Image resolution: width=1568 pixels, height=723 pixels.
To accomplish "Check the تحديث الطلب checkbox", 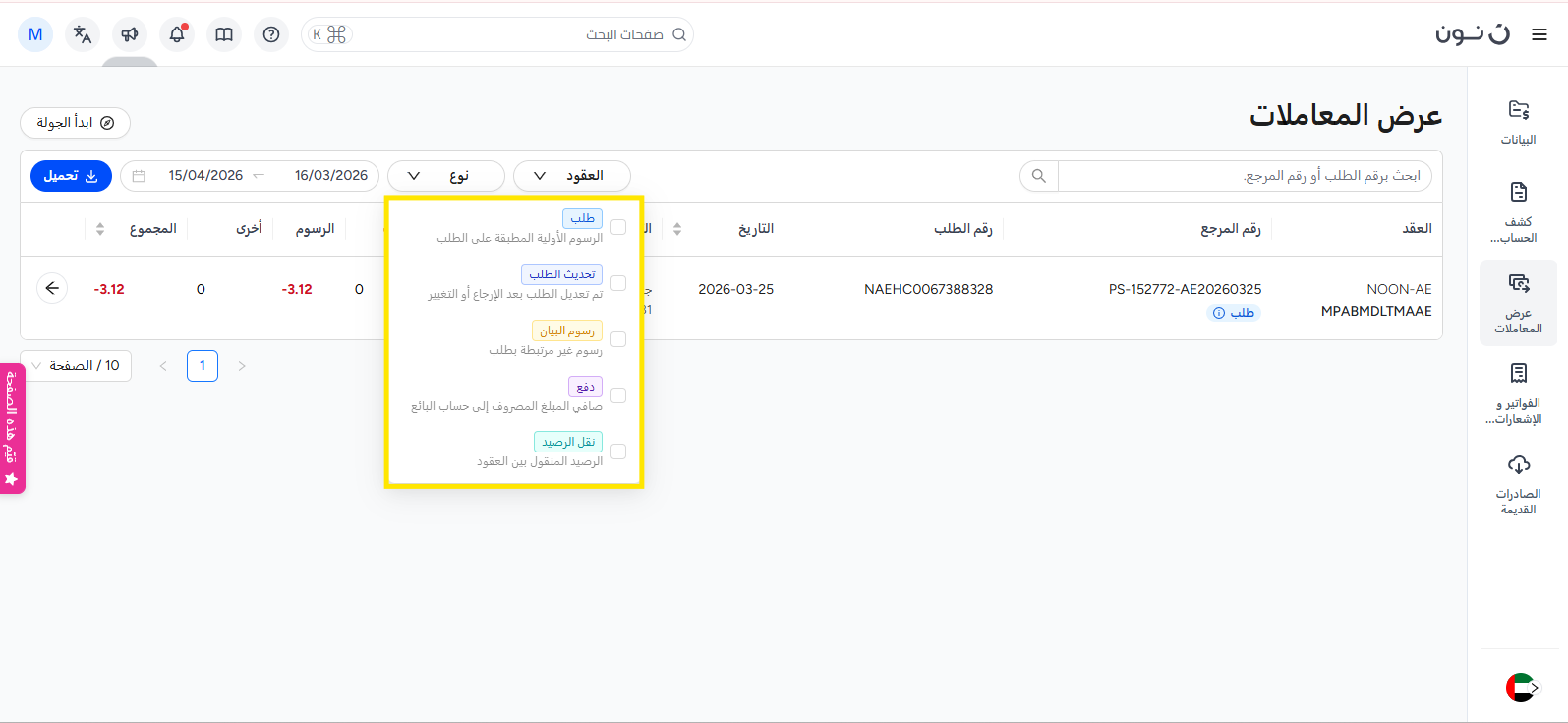I will coord(618,283).
